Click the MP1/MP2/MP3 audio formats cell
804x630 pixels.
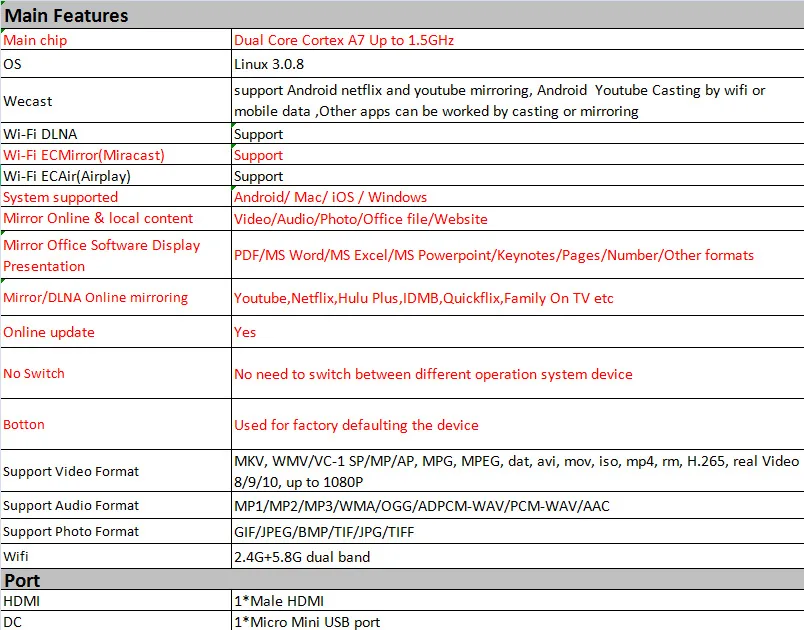click(x=516, y=506)
